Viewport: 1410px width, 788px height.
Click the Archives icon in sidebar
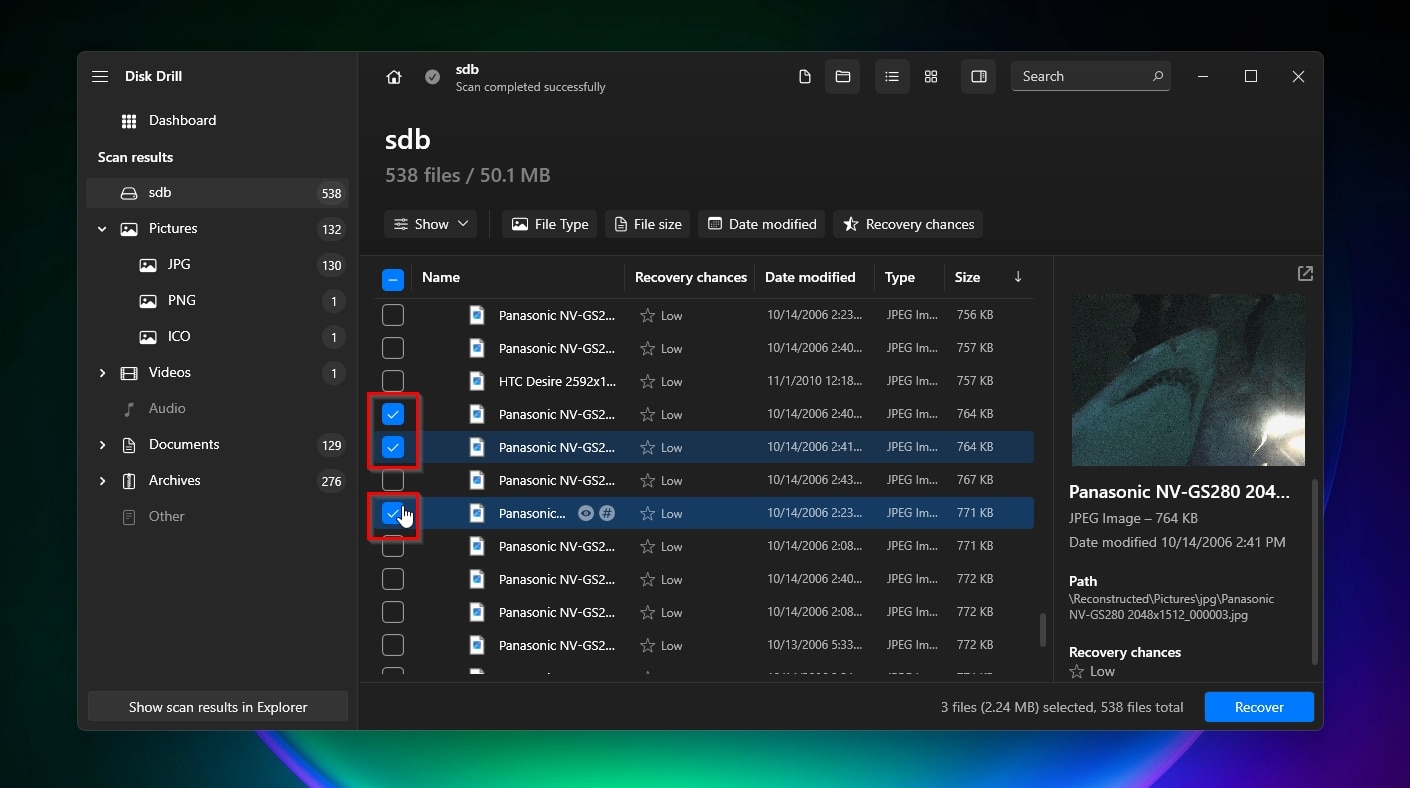[129, 481]
